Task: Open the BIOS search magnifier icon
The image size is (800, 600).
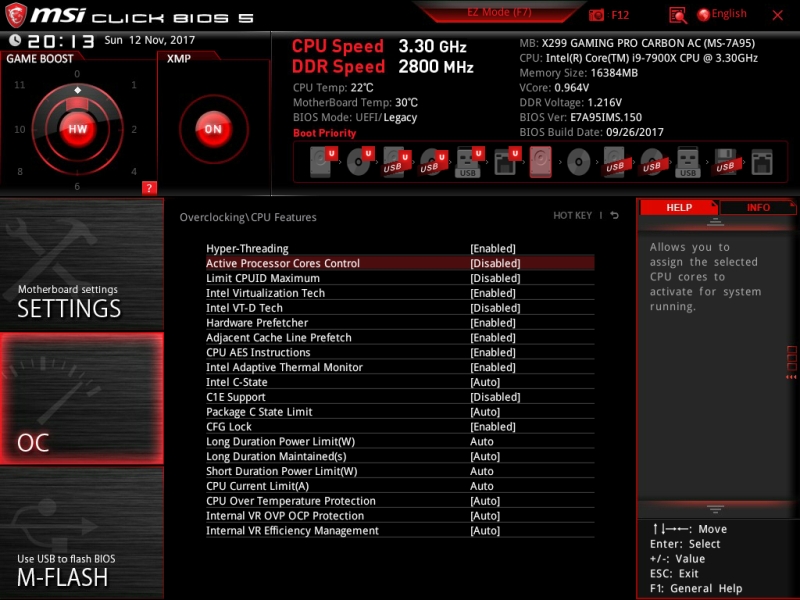Action: pos(678,15)
